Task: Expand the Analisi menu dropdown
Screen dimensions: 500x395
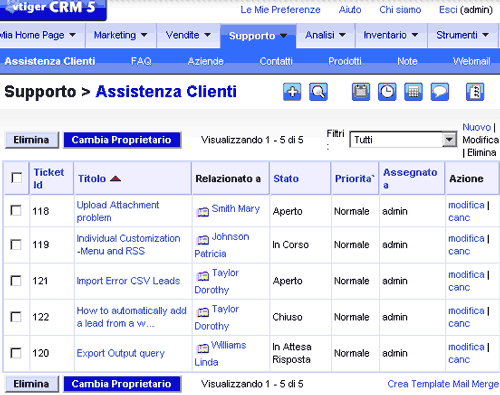Action: 342,35
